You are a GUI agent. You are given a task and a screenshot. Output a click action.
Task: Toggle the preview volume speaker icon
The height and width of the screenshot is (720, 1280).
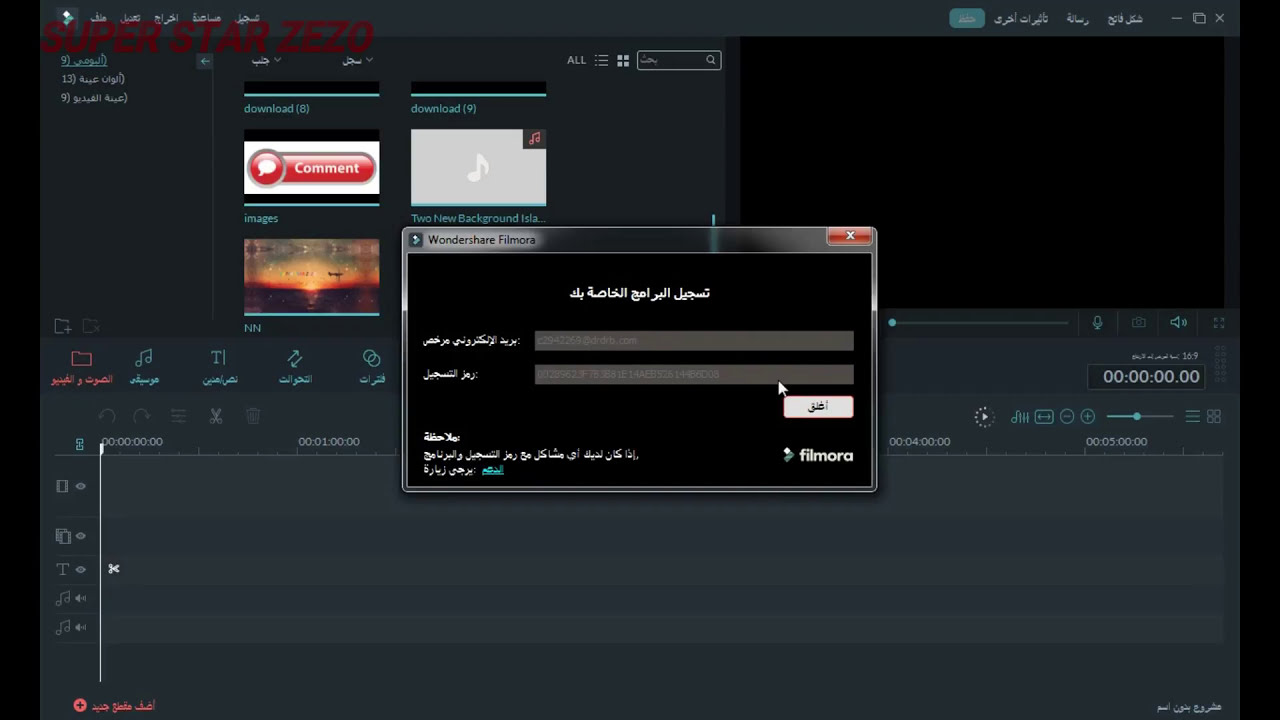pyautogui.click(x=1179, y=322)
